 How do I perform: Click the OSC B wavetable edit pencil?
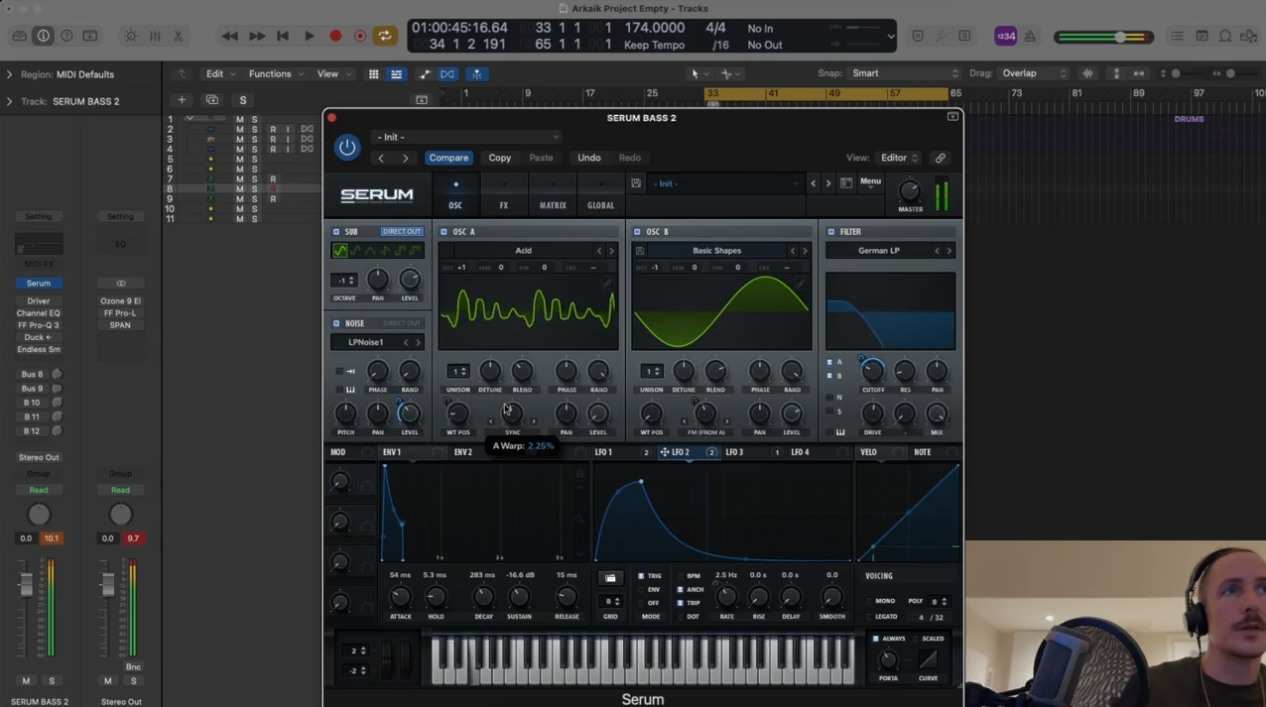(x=800, y=284)
